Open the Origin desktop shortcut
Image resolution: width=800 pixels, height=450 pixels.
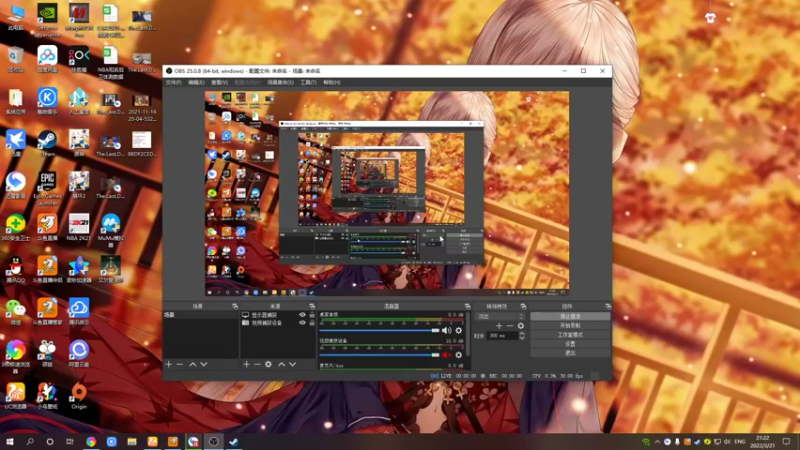79,395
